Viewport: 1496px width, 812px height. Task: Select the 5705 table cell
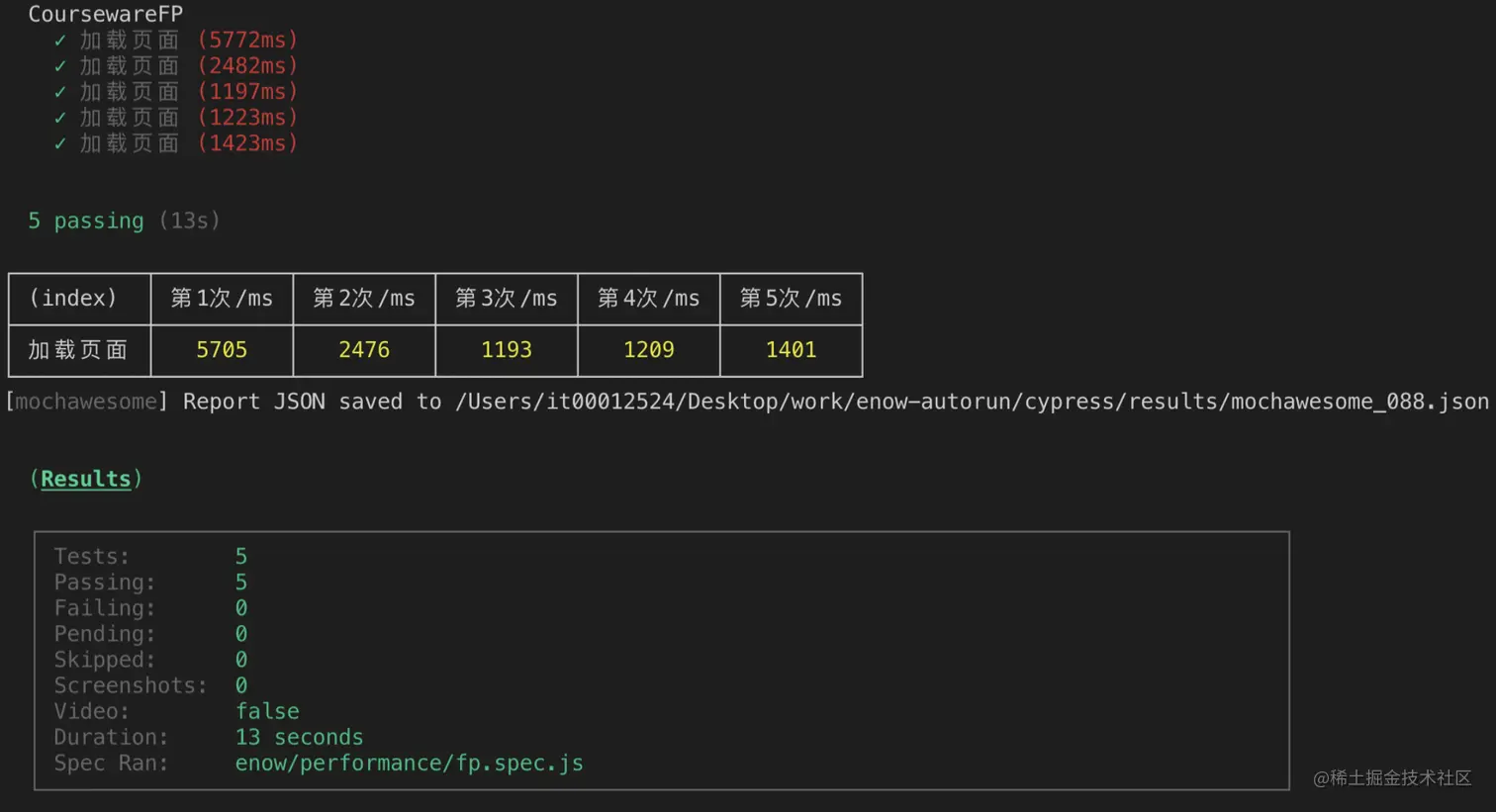pyautogui.click(x=222, y=350)
